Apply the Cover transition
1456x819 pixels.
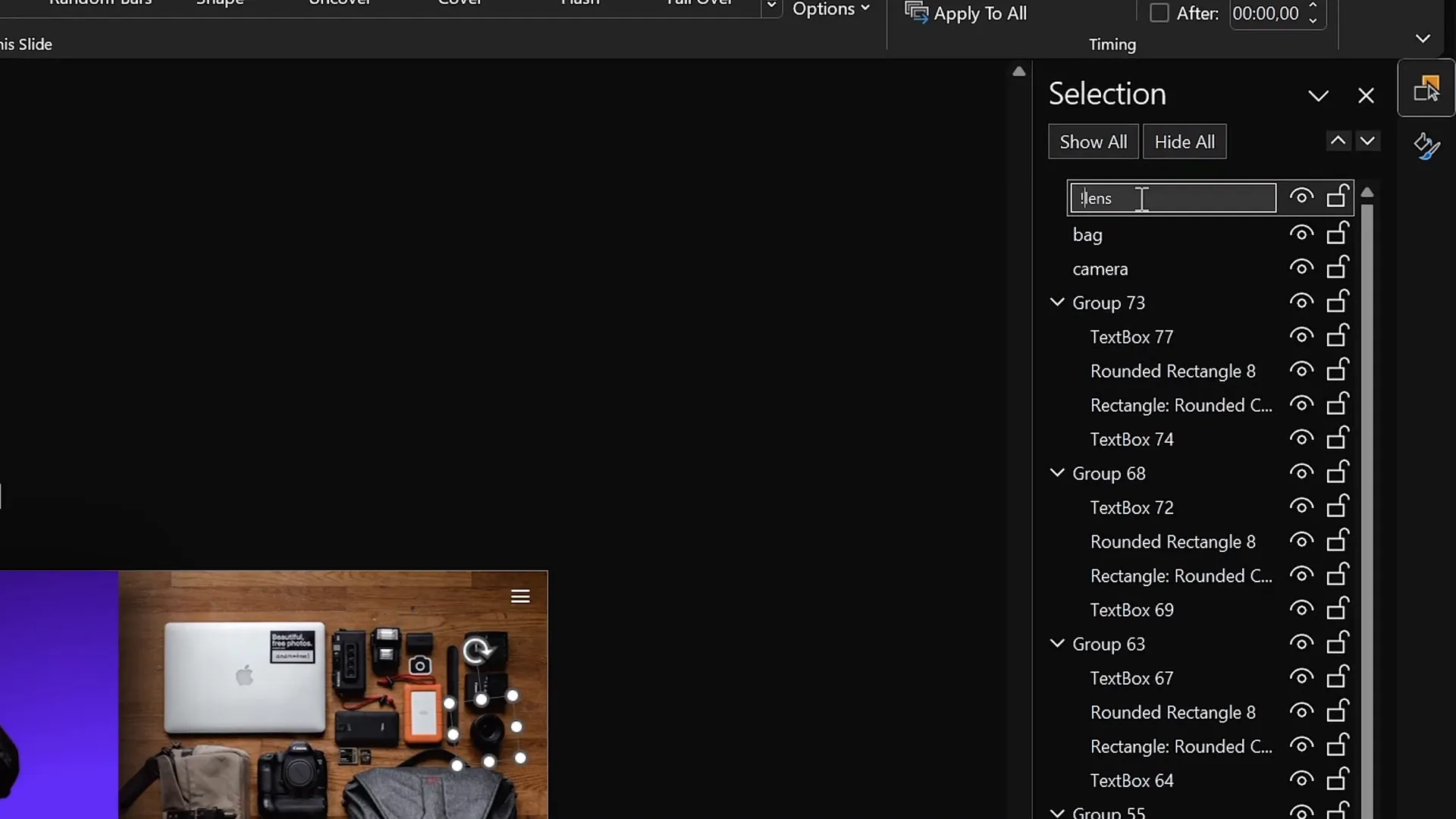pos(460,4)
